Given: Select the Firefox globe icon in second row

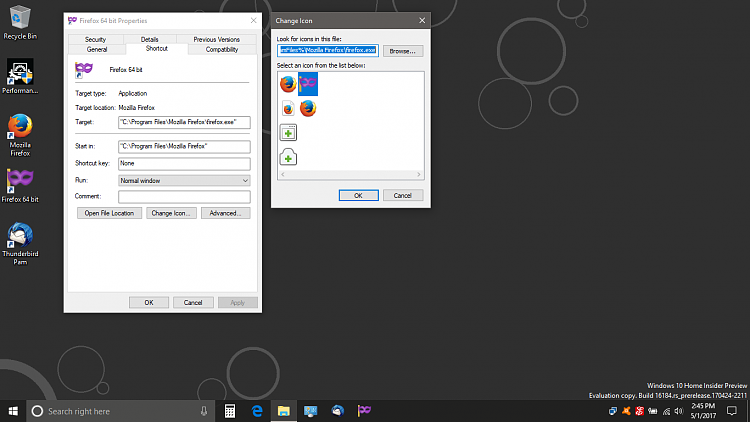Looking at the screenshot, I should pyautogui.click(x=308, y=109).
